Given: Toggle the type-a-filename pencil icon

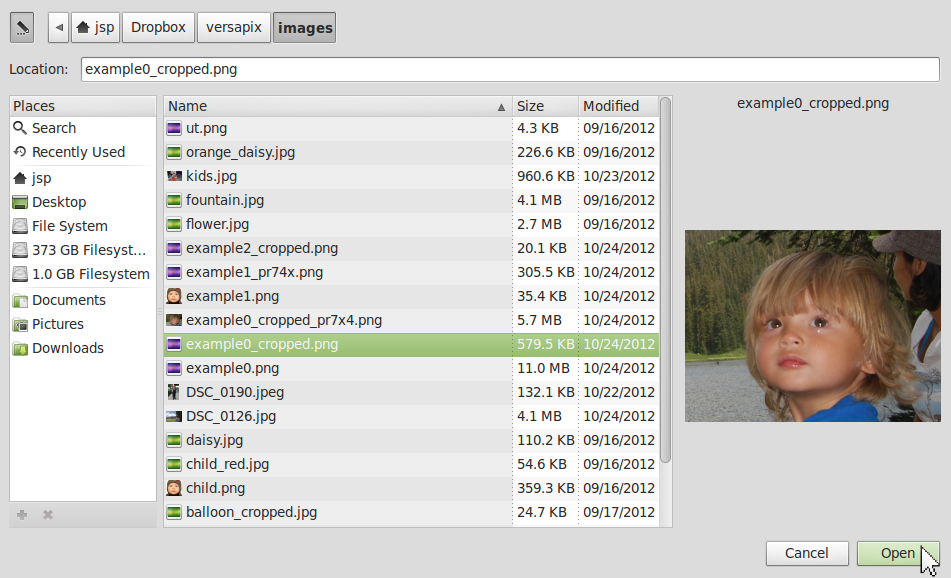Looking at the screenshot, I should tap(22, 28).
